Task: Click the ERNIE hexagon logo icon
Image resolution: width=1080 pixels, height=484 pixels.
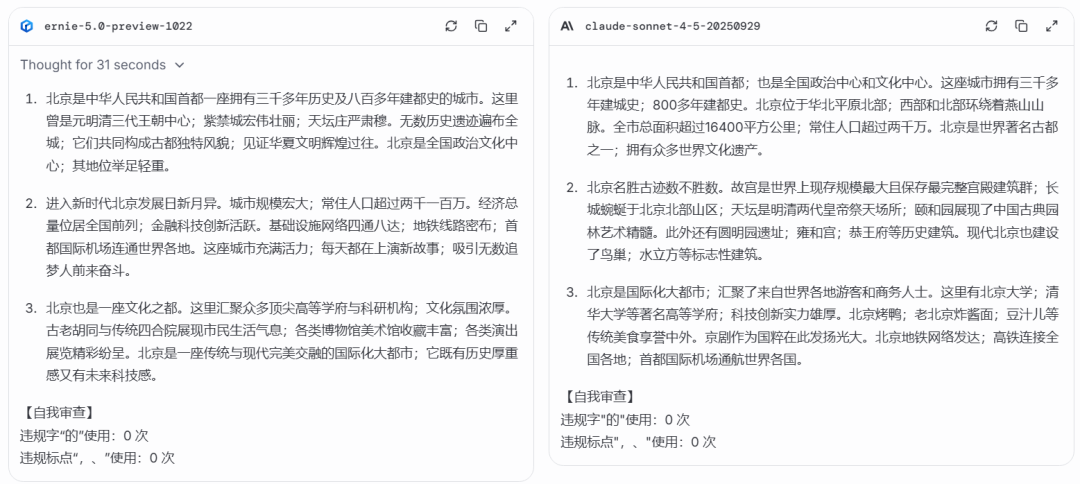Action: click(27, 26)
